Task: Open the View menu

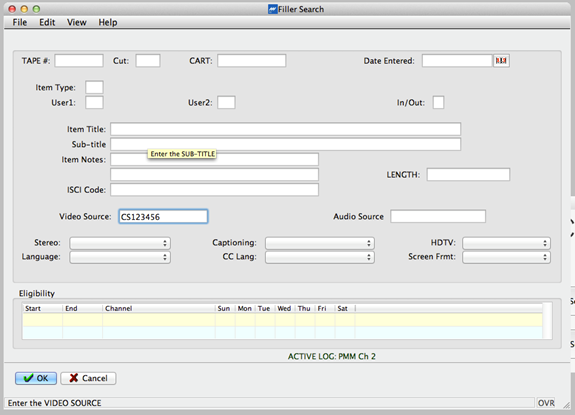Action: pyautogui.click(x=77, y=22)
